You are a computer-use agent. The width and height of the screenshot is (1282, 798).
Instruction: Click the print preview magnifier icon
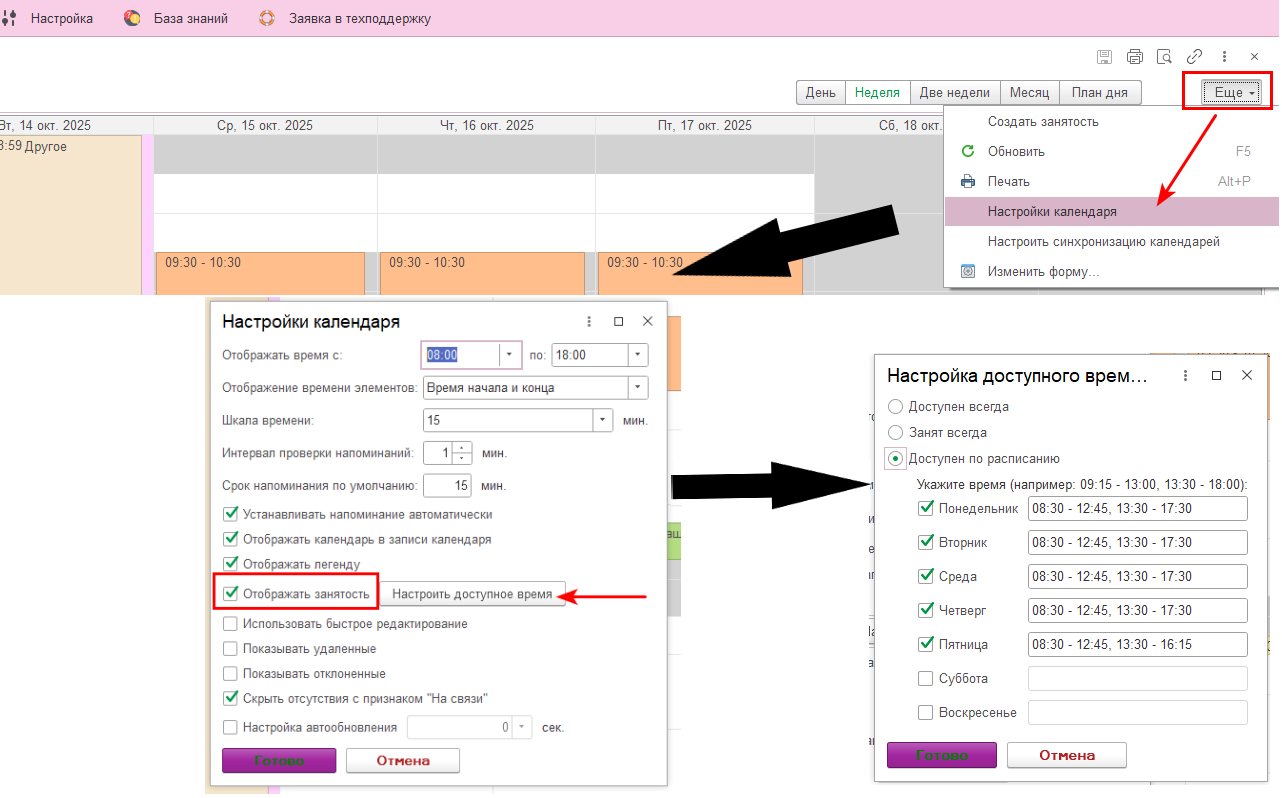point(1164,57)
